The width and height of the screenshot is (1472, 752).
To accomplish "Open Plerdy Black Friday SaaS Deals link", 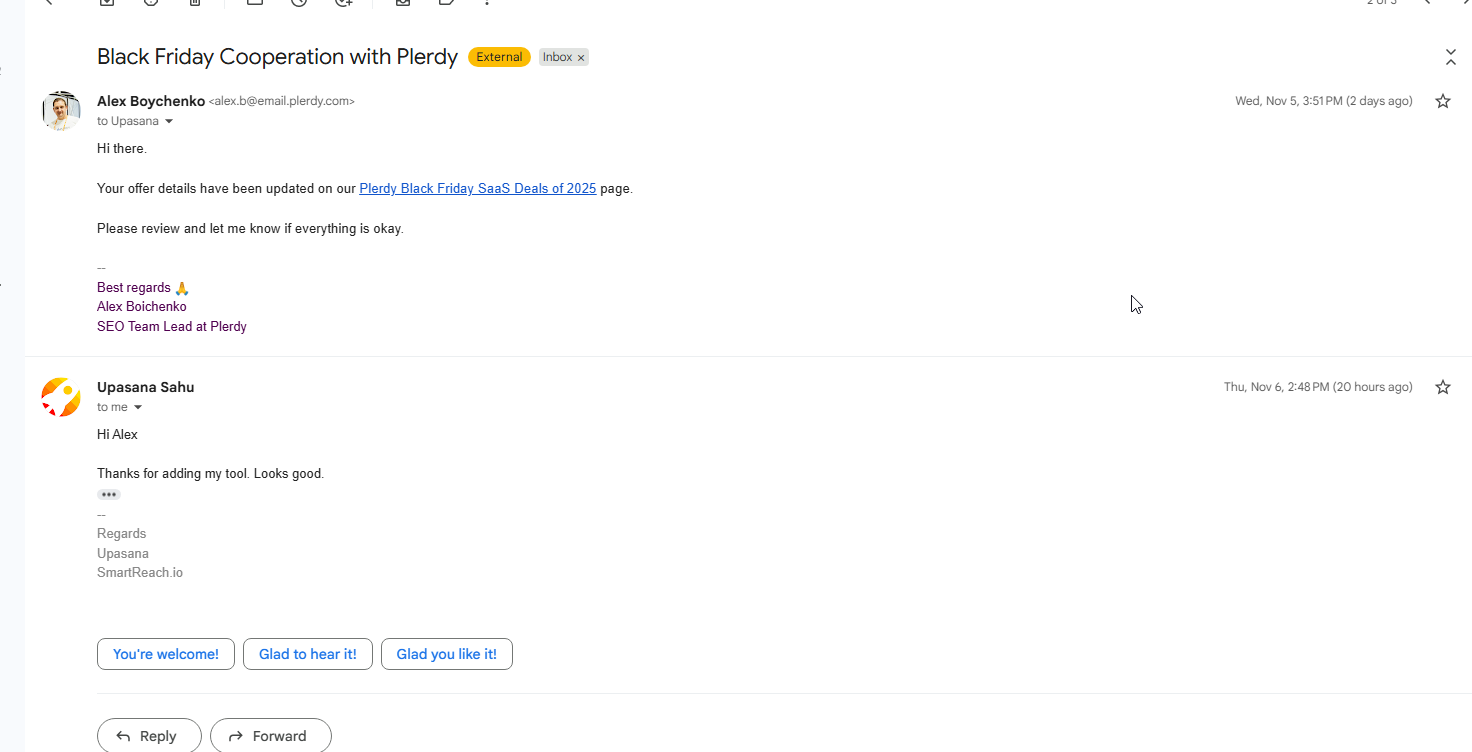I will coord(477,188).
